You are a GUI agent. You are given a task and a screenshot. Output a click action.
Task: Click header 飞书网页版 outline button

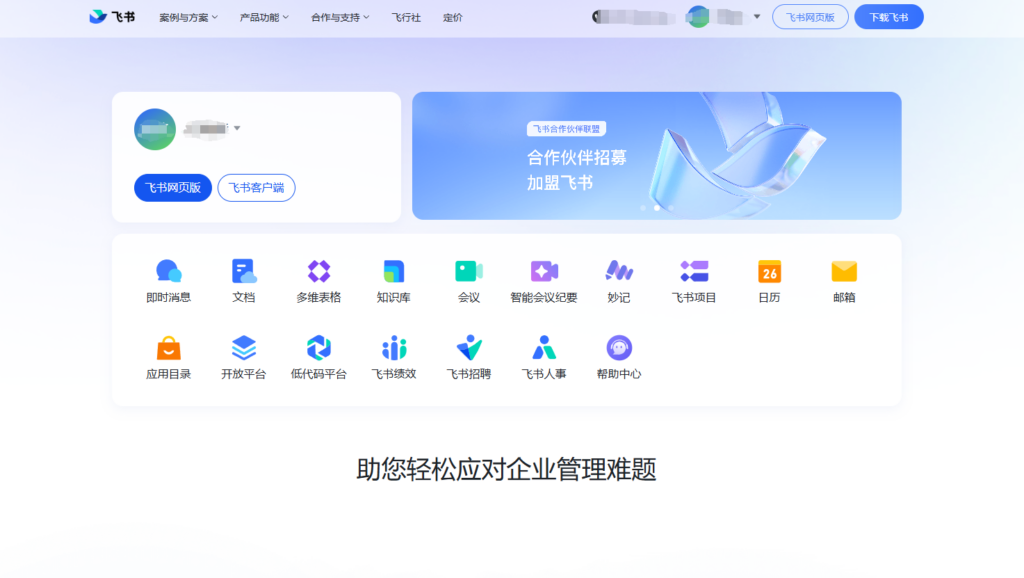[x=810, y=17]
